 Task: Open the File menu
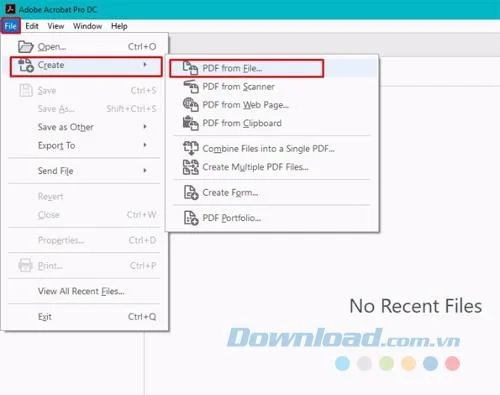coord(11,26)
